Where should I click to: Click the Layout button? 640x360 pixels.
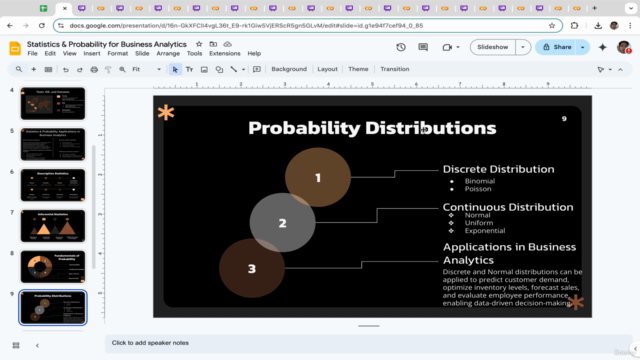pos(327,69)
